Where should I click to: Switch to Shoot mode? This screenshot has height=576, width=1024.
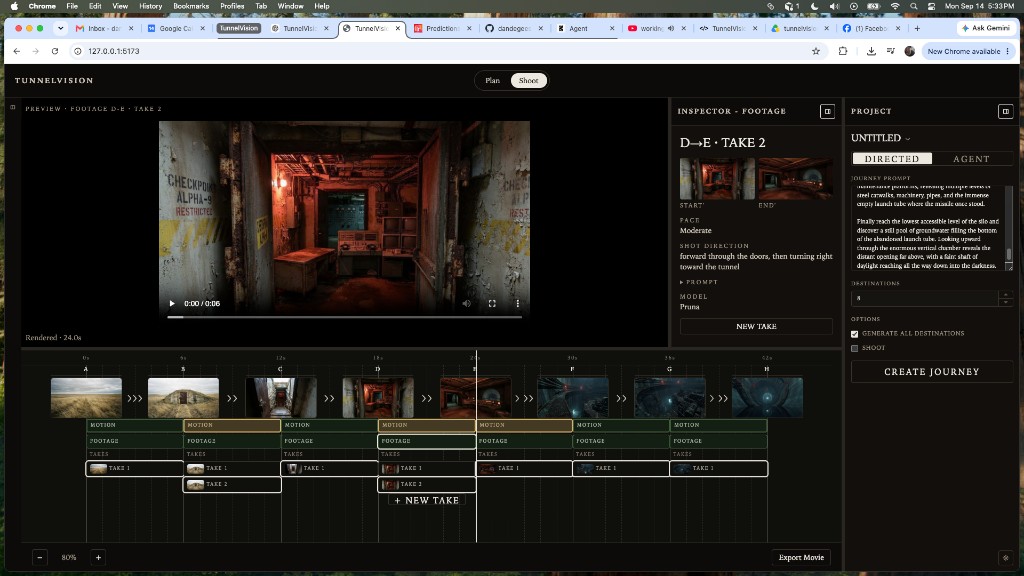(x=528, y=80)
